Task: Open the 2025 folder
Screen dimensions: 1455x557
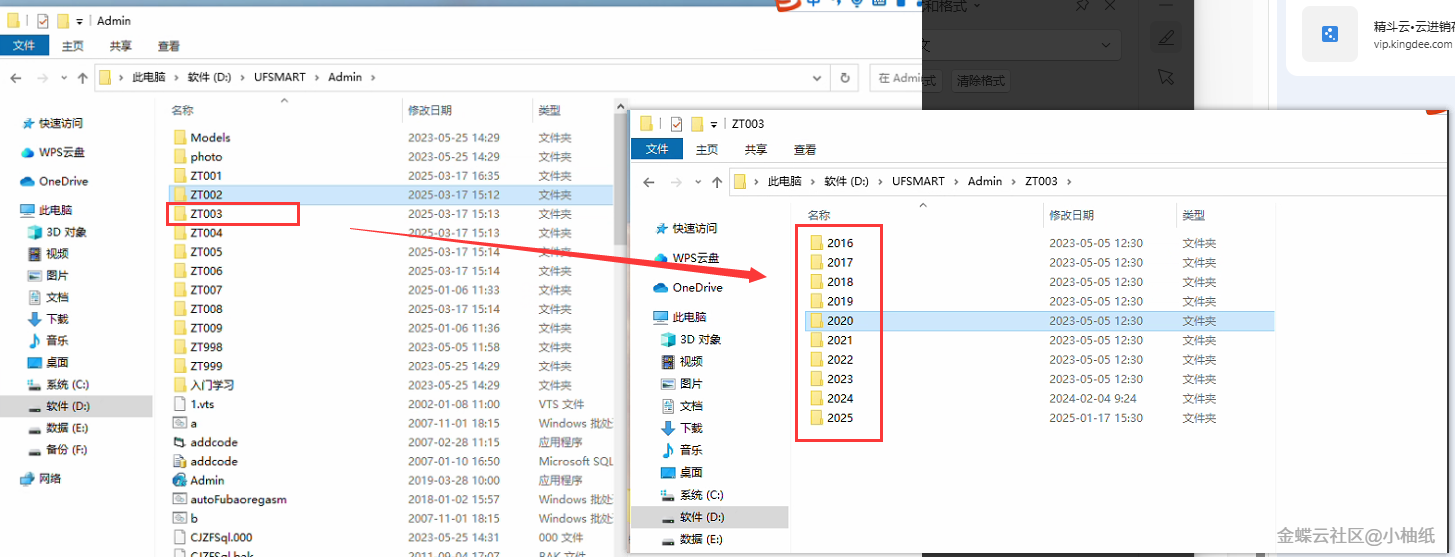Action: (x=839, y=418)
